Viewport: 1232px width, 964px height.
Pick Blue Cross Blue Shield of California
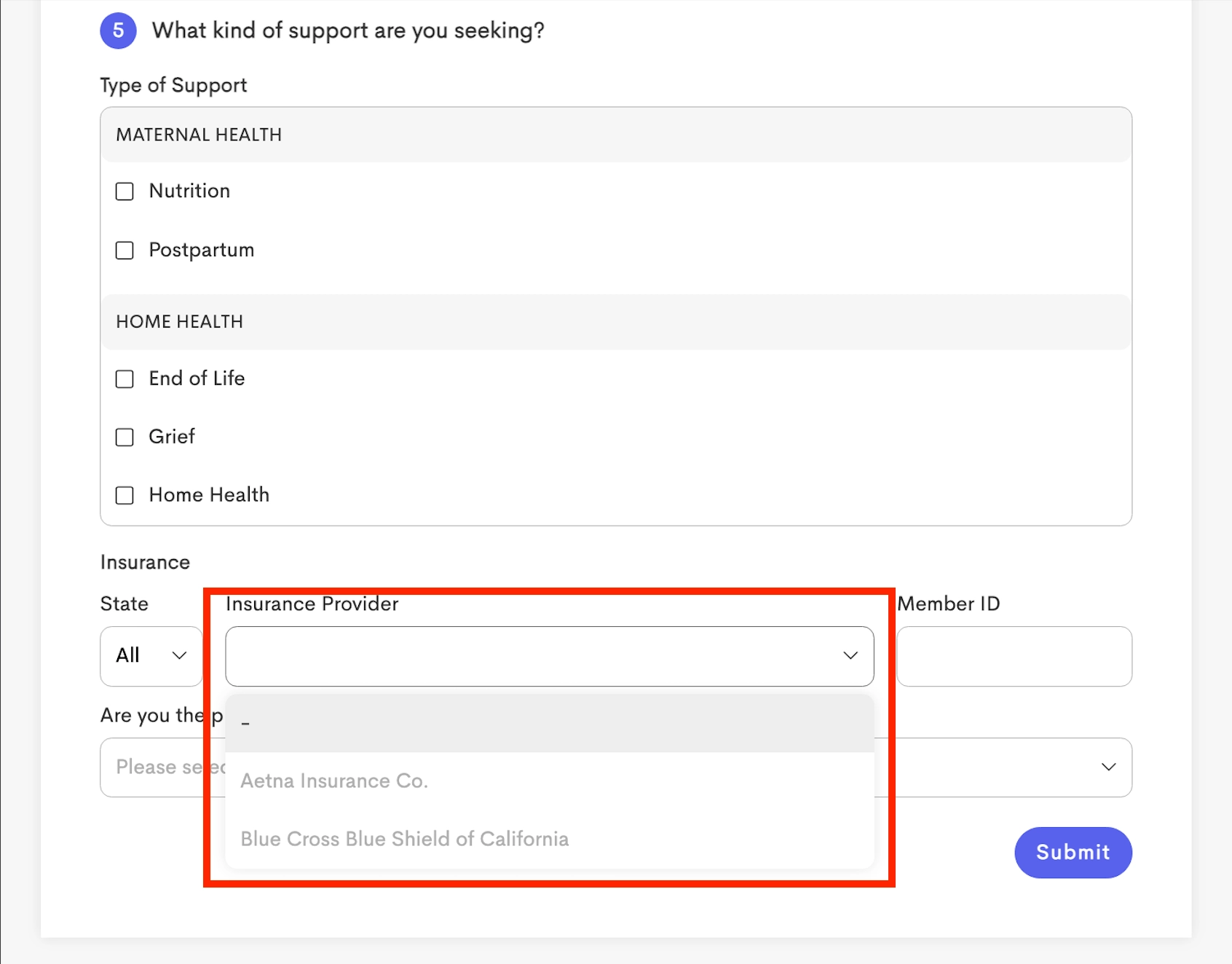(x=550, y=839)
